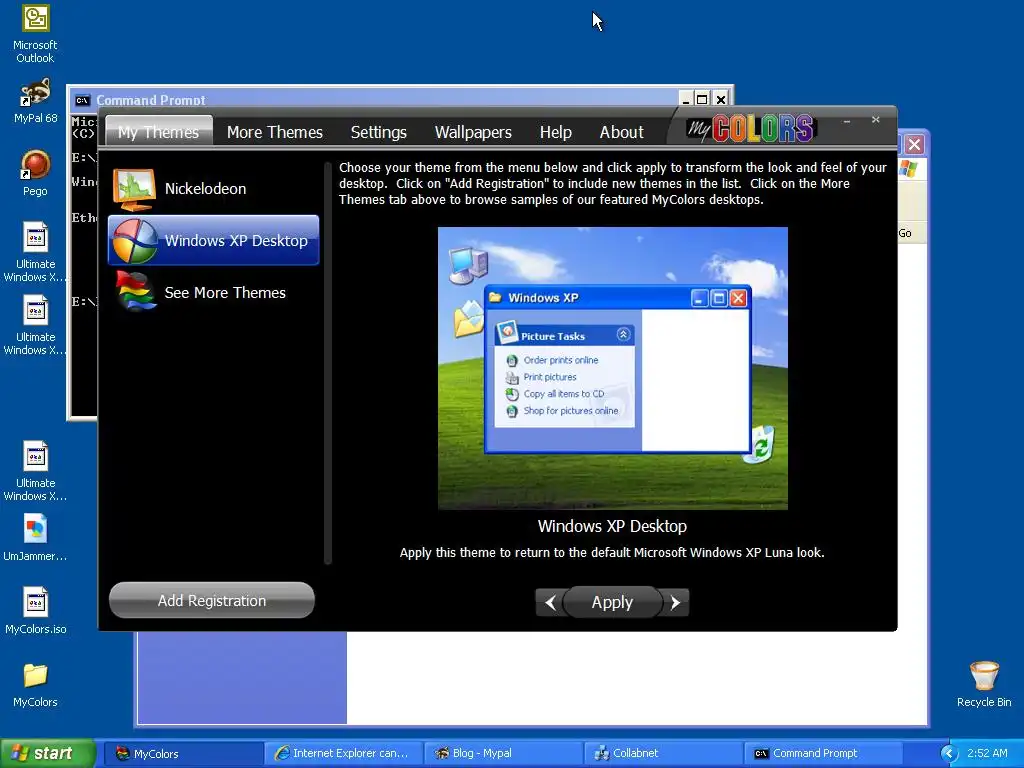The height and width of the screenshot is (768, 1024).
Task: Switch to MyColors taskbar button
Action: tap(183, 754)
